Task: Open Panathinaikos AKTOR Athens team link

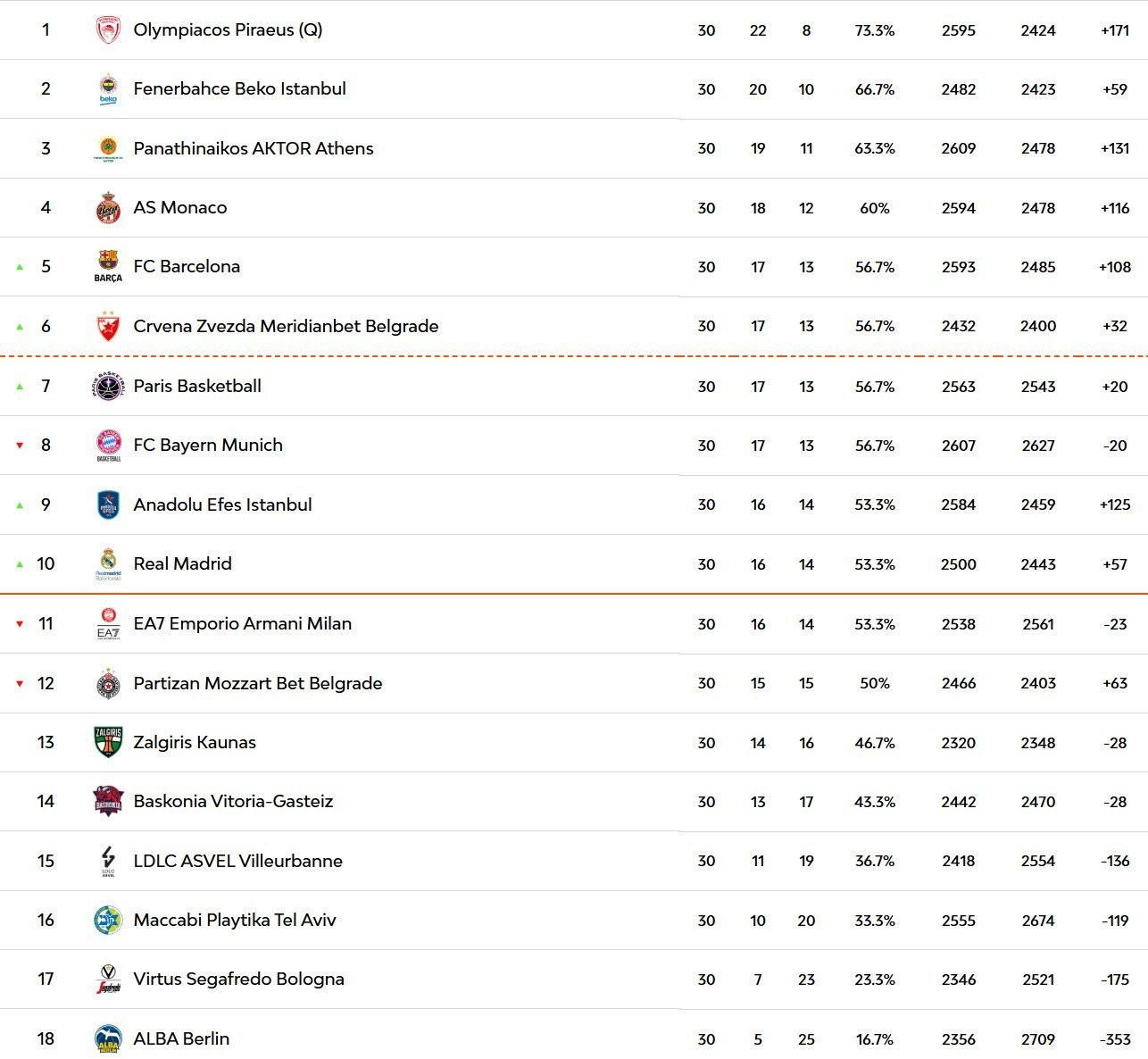Action: coord(253,148)
